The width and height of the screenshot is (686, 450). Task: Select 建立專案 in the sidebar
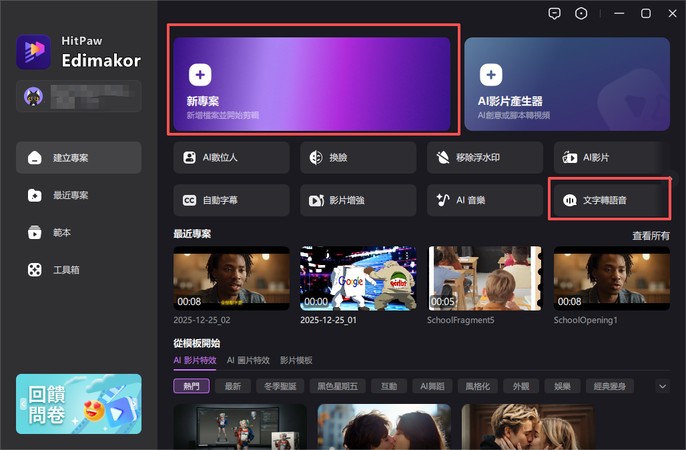[x=79, y=157]
